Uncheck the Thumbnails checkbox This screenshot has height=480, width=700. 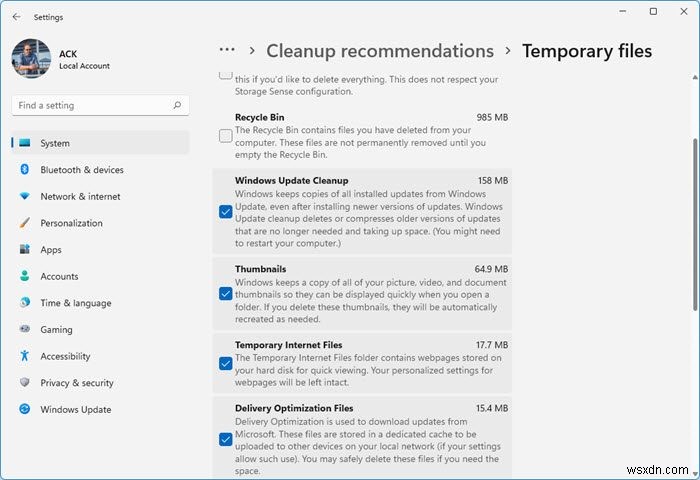click(x=226, y=294)
